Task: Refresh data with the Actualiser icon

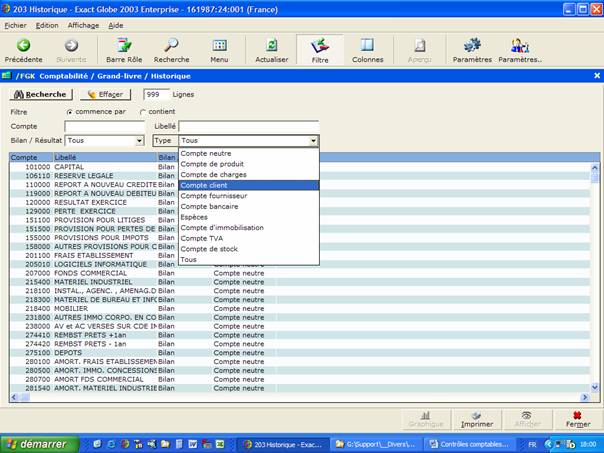Action: click(271, 45)
